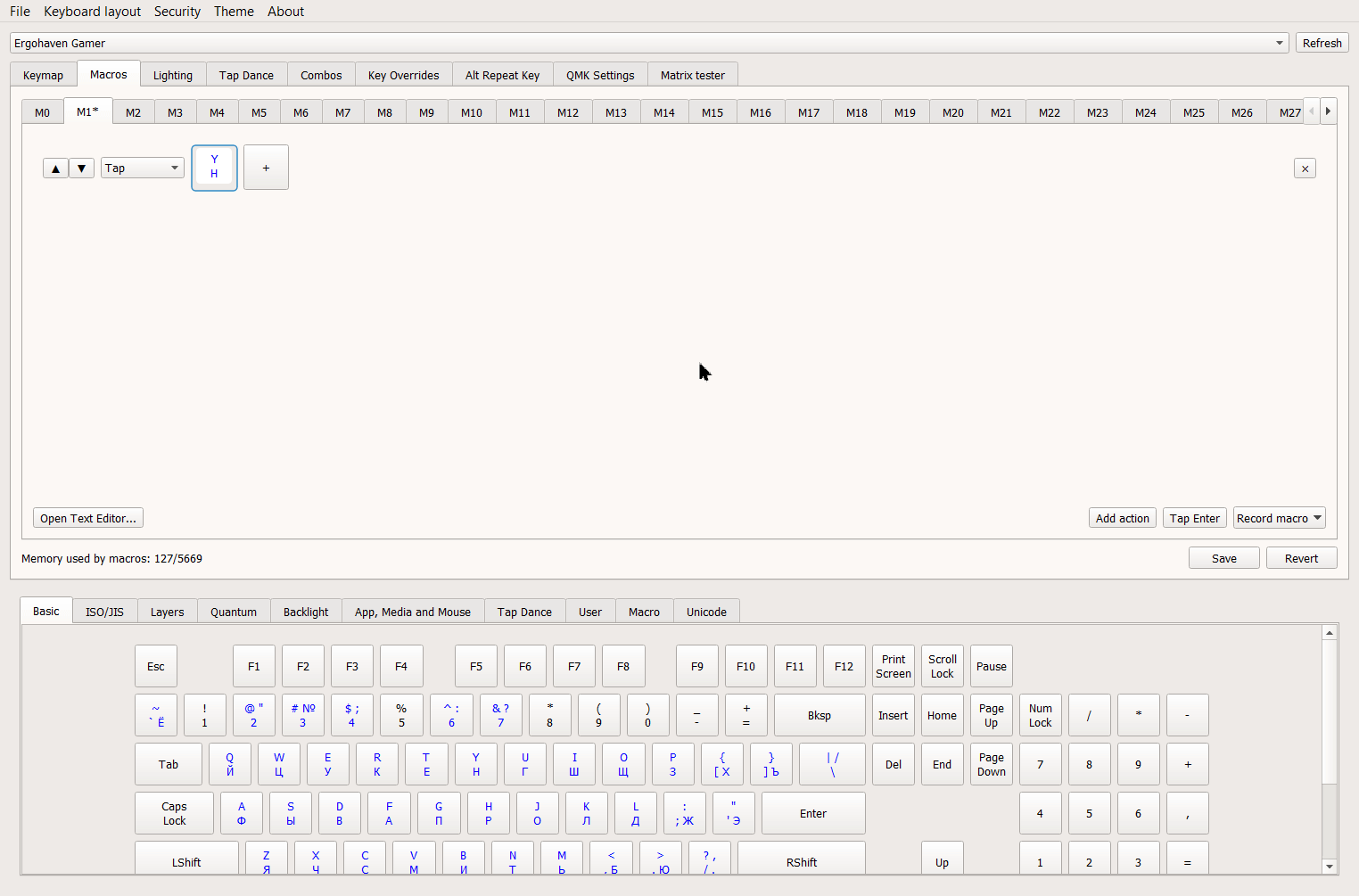Click the Save button
The image size is (1359, 896).
[x=1223, y=558]
